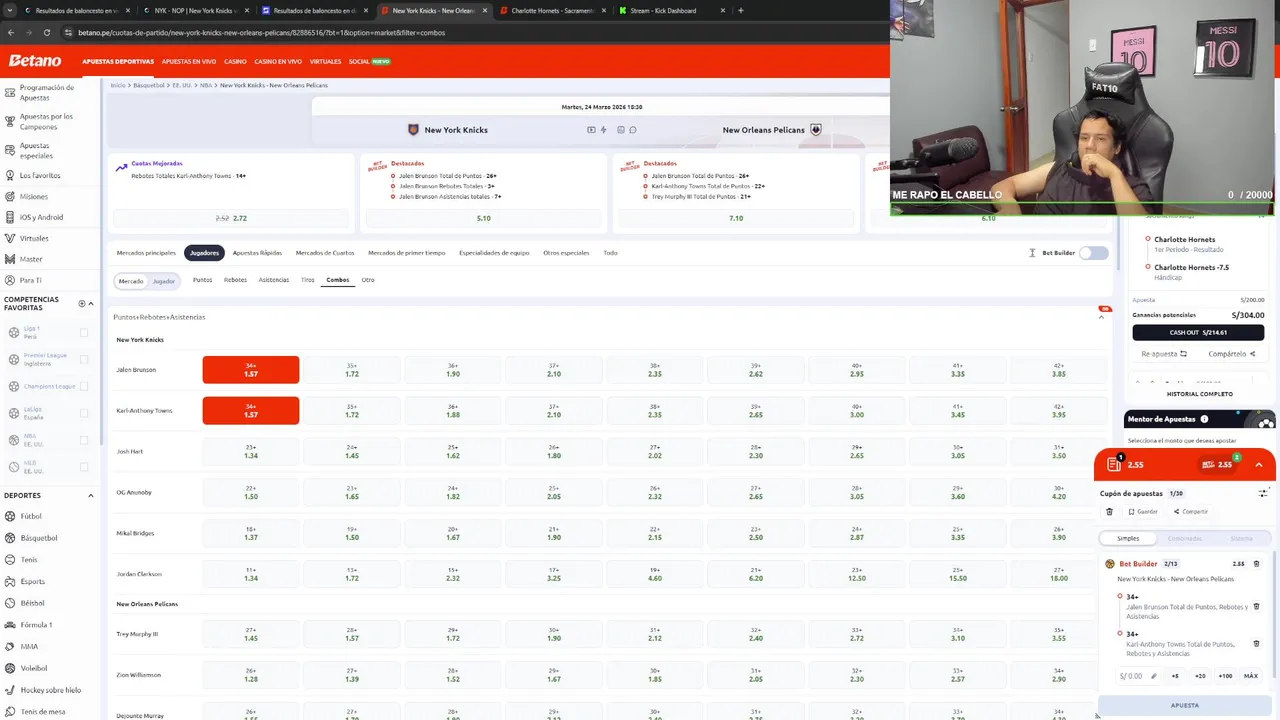Select Simples bet type tab
This screenshot has width=1280, height=720.
point(1128,538)
